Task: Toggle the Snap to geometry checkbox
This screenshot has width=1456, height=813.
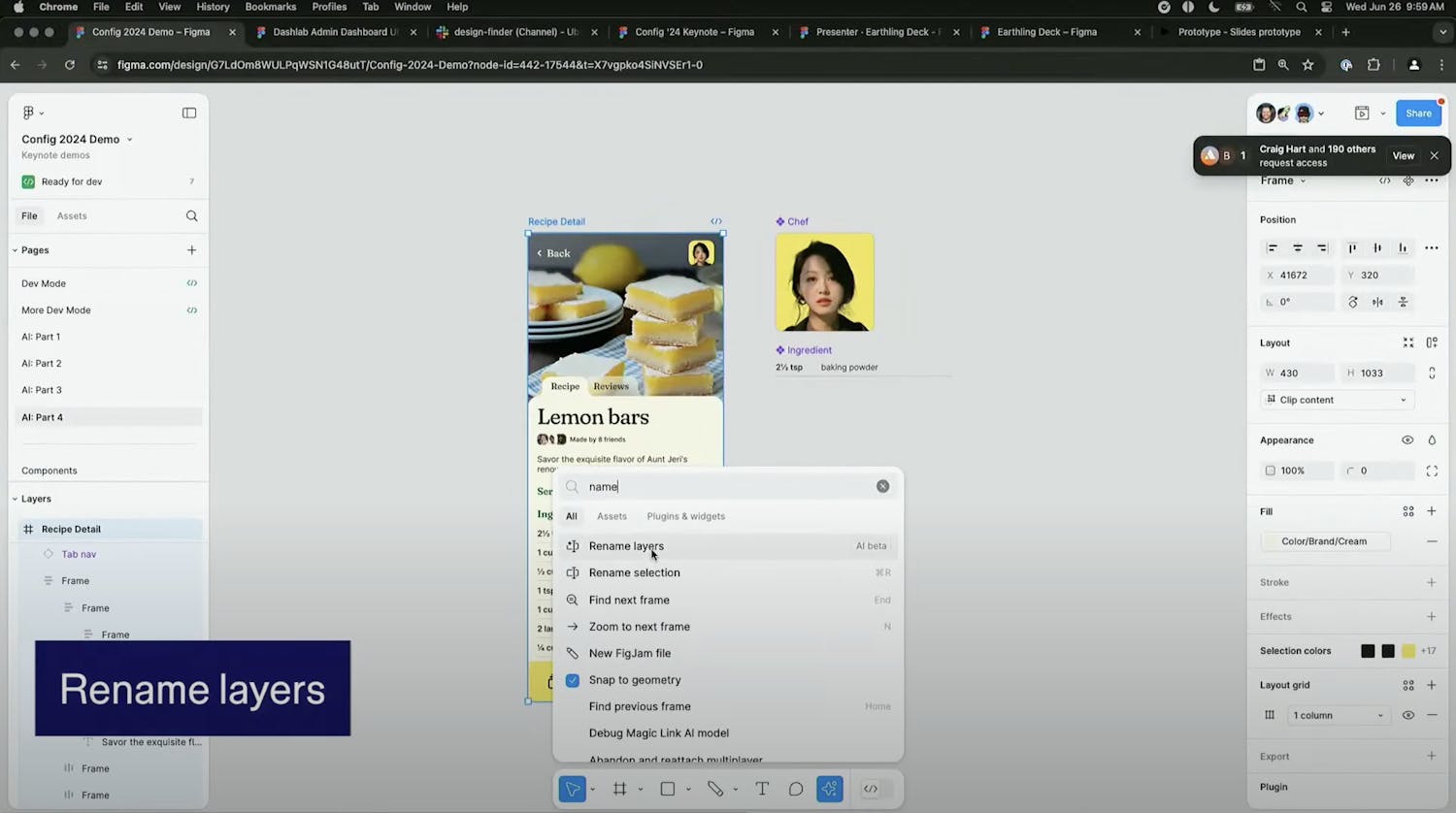Action: click(x=573, y=680)
